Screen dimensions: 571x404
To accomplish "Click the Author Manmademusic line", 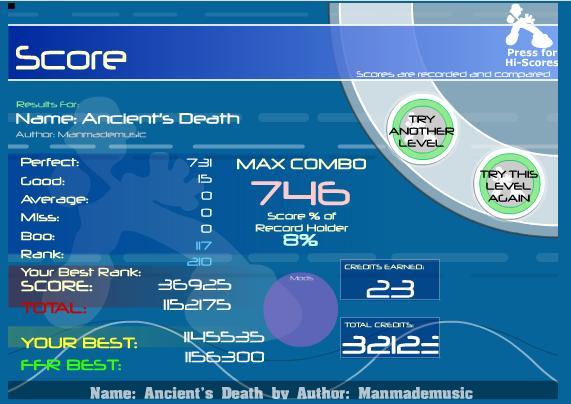I will (81, 134).
